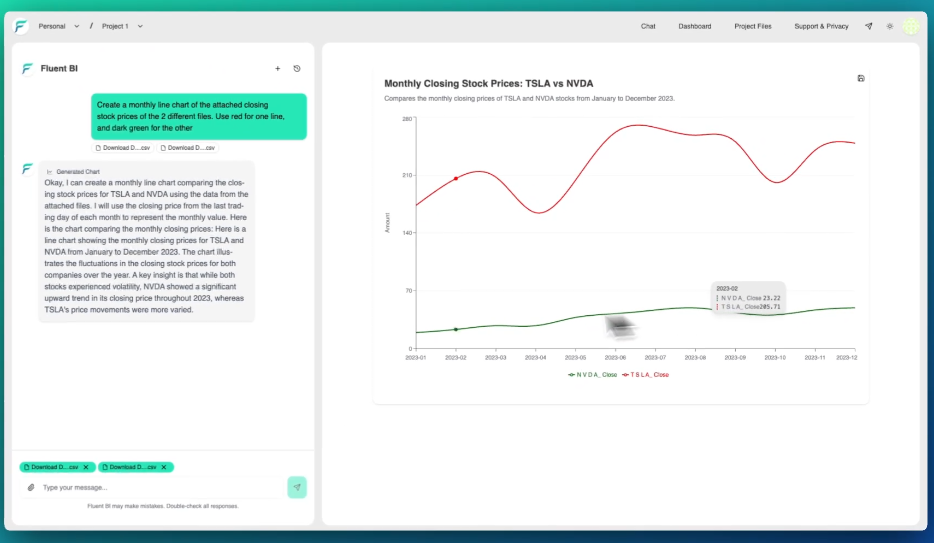Image resolution: width=934 pixels, height=543 pixels.
Task: Click the assistant avatar beside Generated Chart
Action: pyautogui.click(x=27, y=169)
